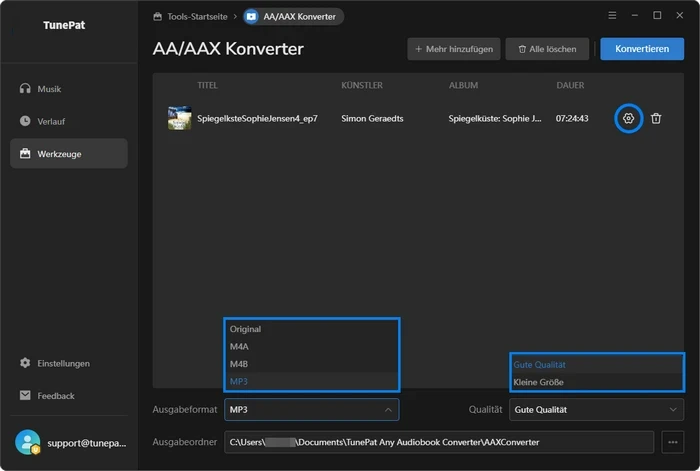Open Musik section in sidebar
700x471 pixels.
click(69, 89)
